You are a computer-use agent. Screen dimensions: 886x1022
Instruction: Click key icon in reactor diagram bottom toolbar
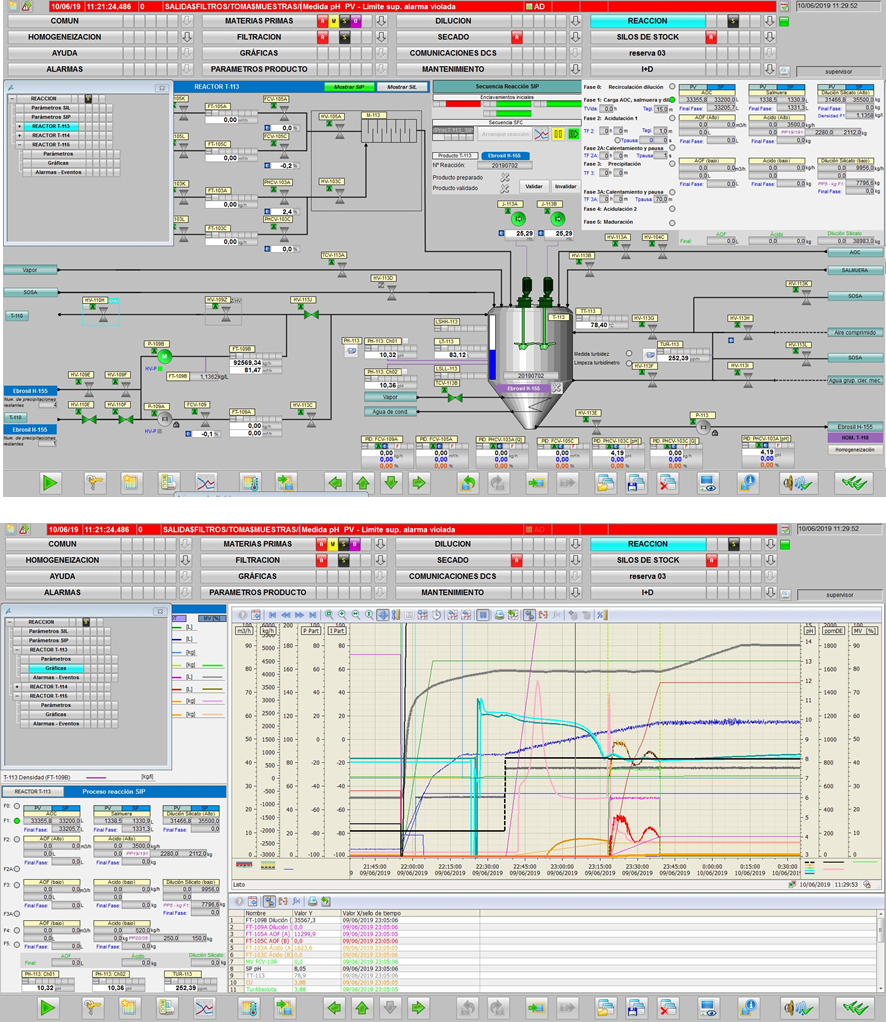pyautogui.click(x=95, y=483)
